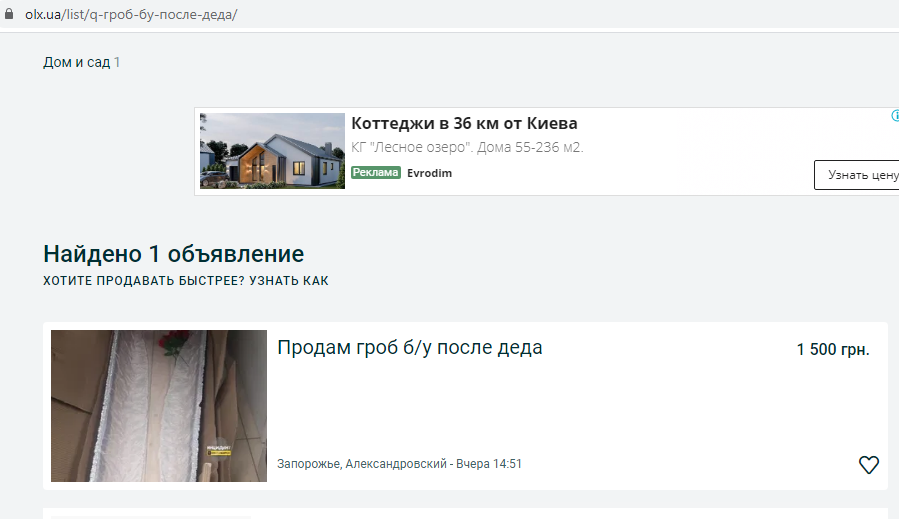Image resolution: width=899 pixels, height=519 pixels.
Task: Click the heading Найдено 1 объявление
Action: (x=173, y=254)
